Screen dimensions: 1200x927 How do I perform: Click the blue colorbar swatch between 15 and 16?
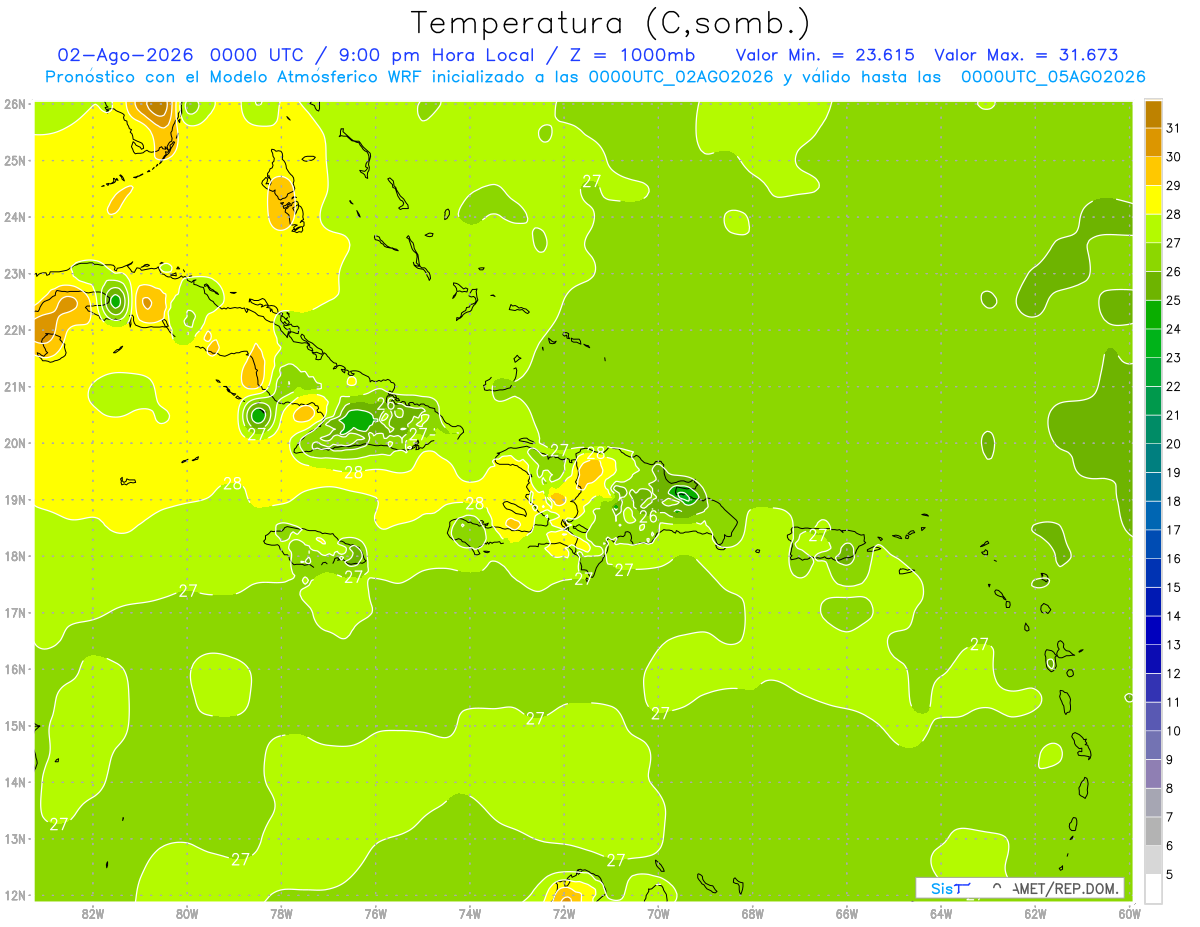(1153, 572)
